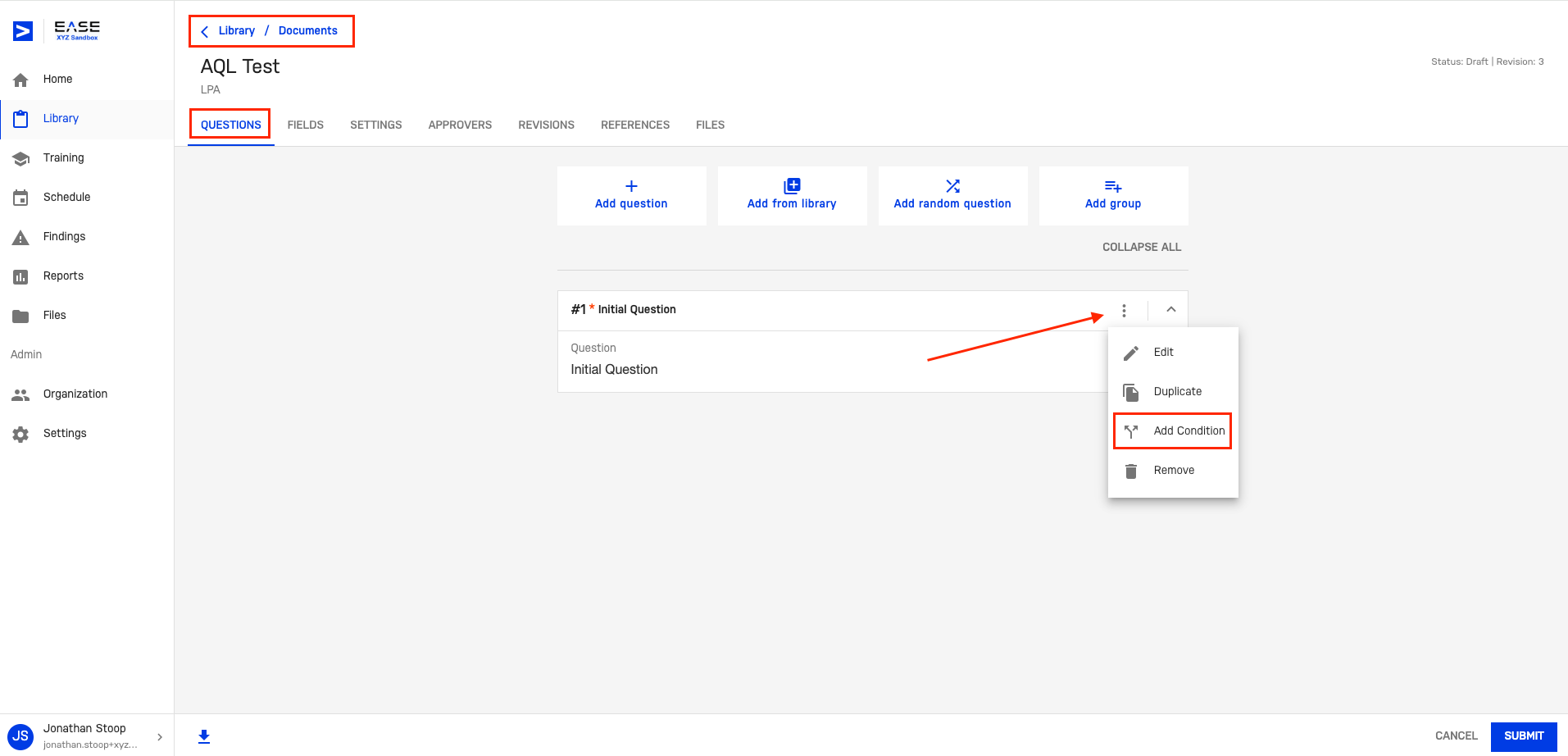Click the library-add icon above Add from library
The image size is (1568, 756).
pyautogui.click(x=792, y=186)
